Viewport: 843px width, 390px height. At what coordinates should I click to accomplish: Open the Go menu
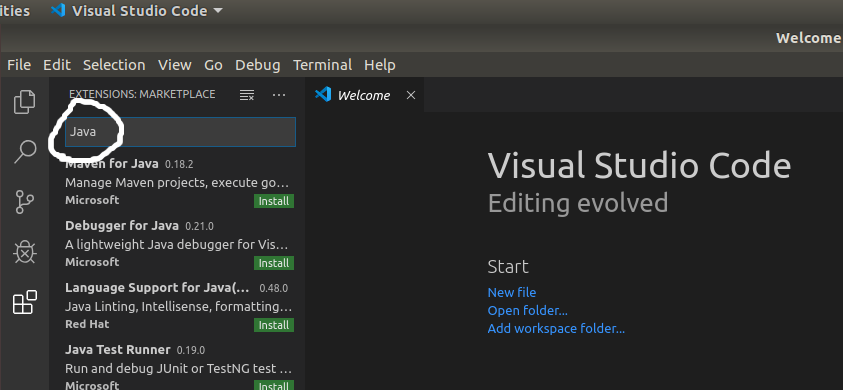213,65
